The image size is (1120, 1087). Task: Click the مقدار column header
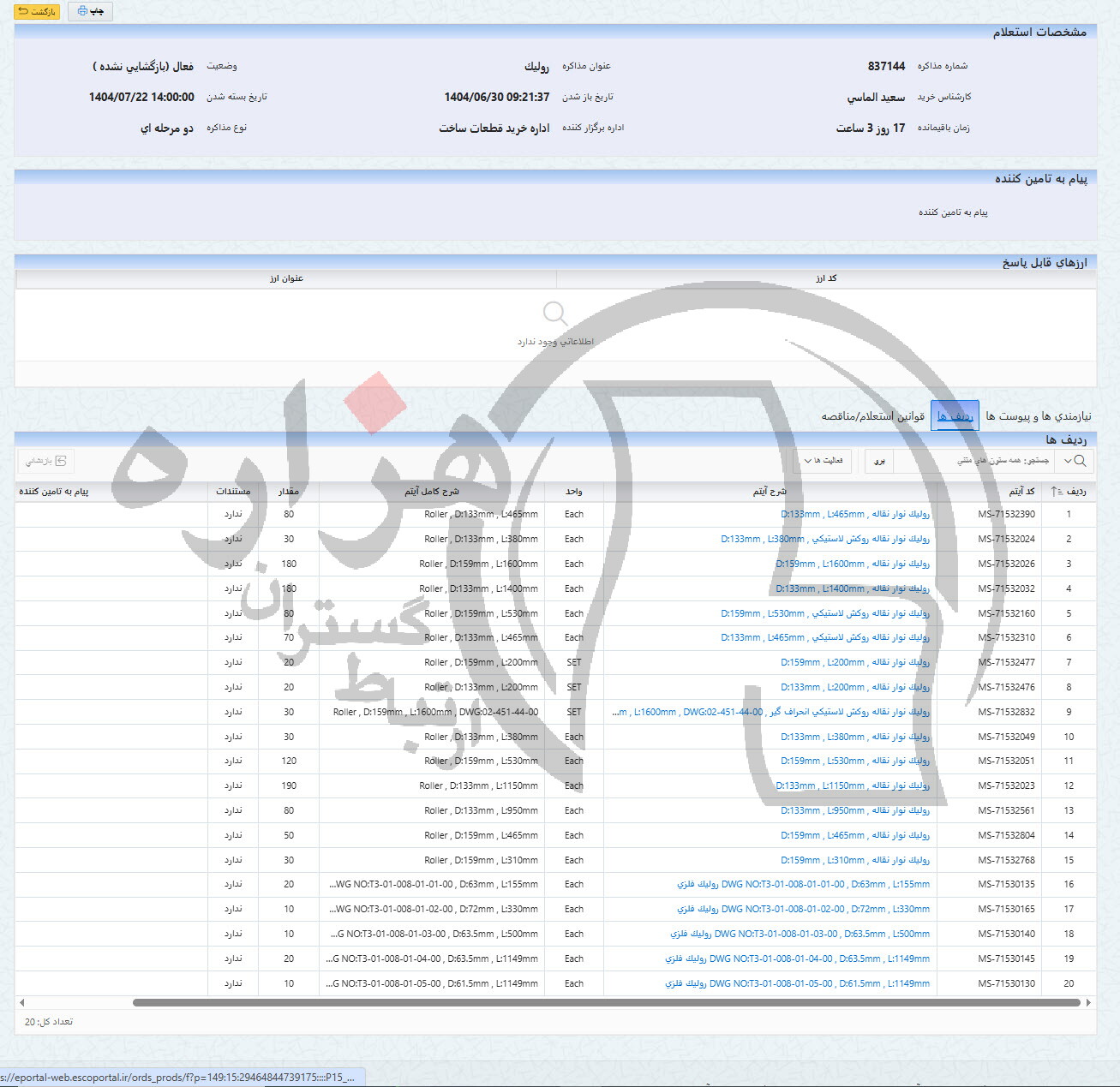tap(289, 492)
